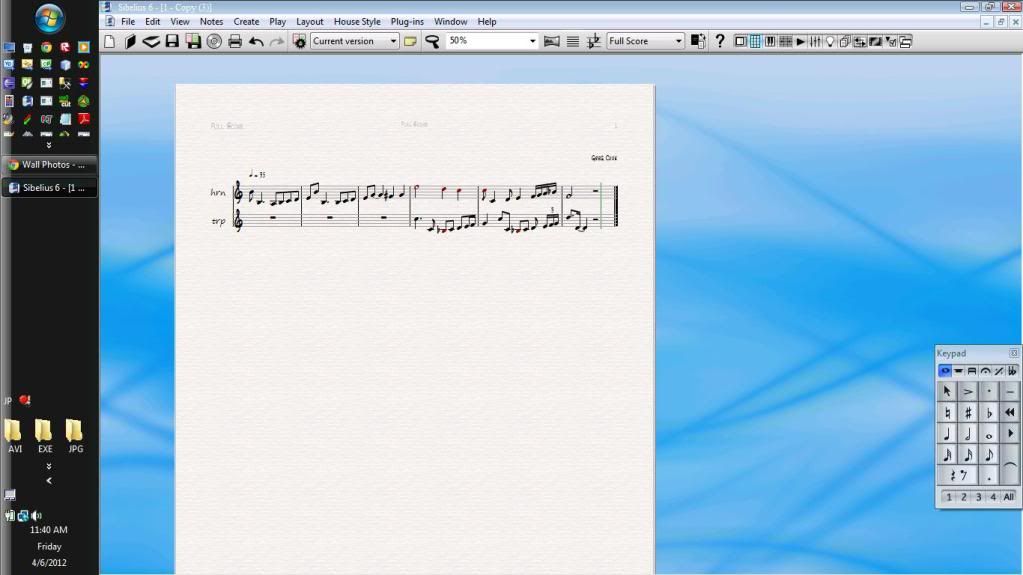Select the quarter note on Keypad
1023x575 pixels.
947,434
